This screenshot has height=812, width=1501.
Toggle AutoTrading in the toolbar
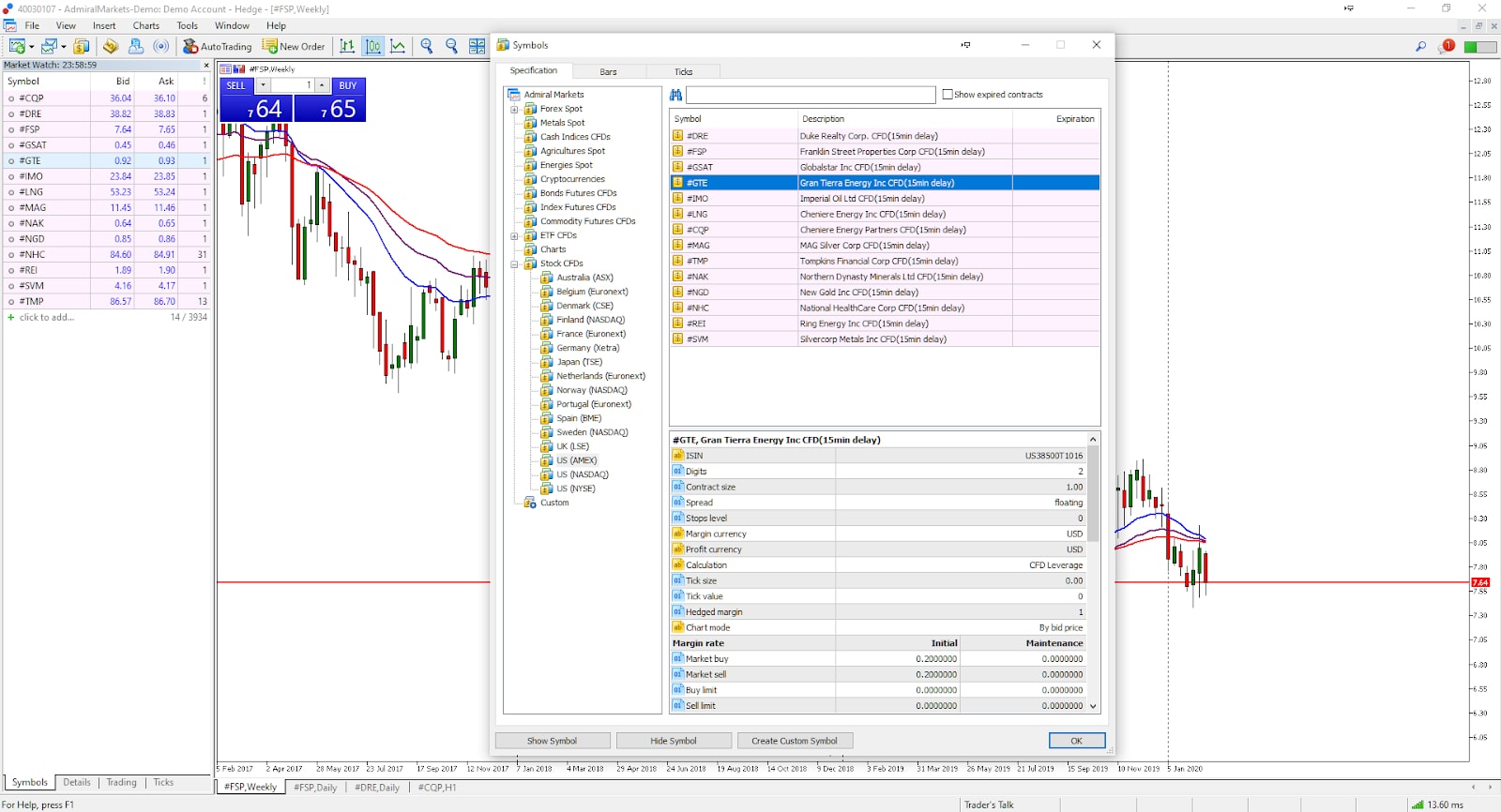coord(218,46)
